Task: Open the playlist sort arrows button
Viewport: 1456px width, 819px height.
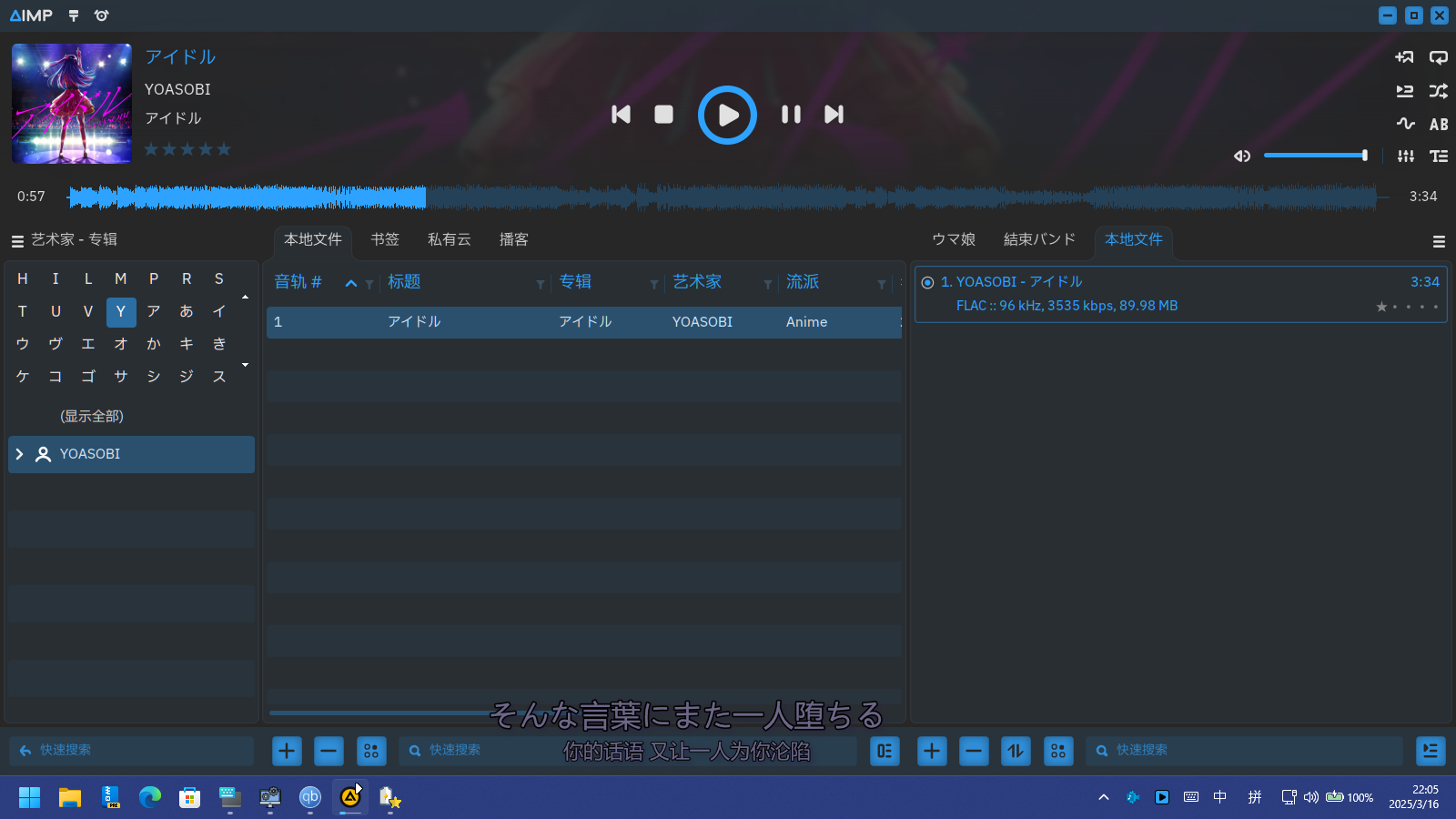Action: [1016, 751]
